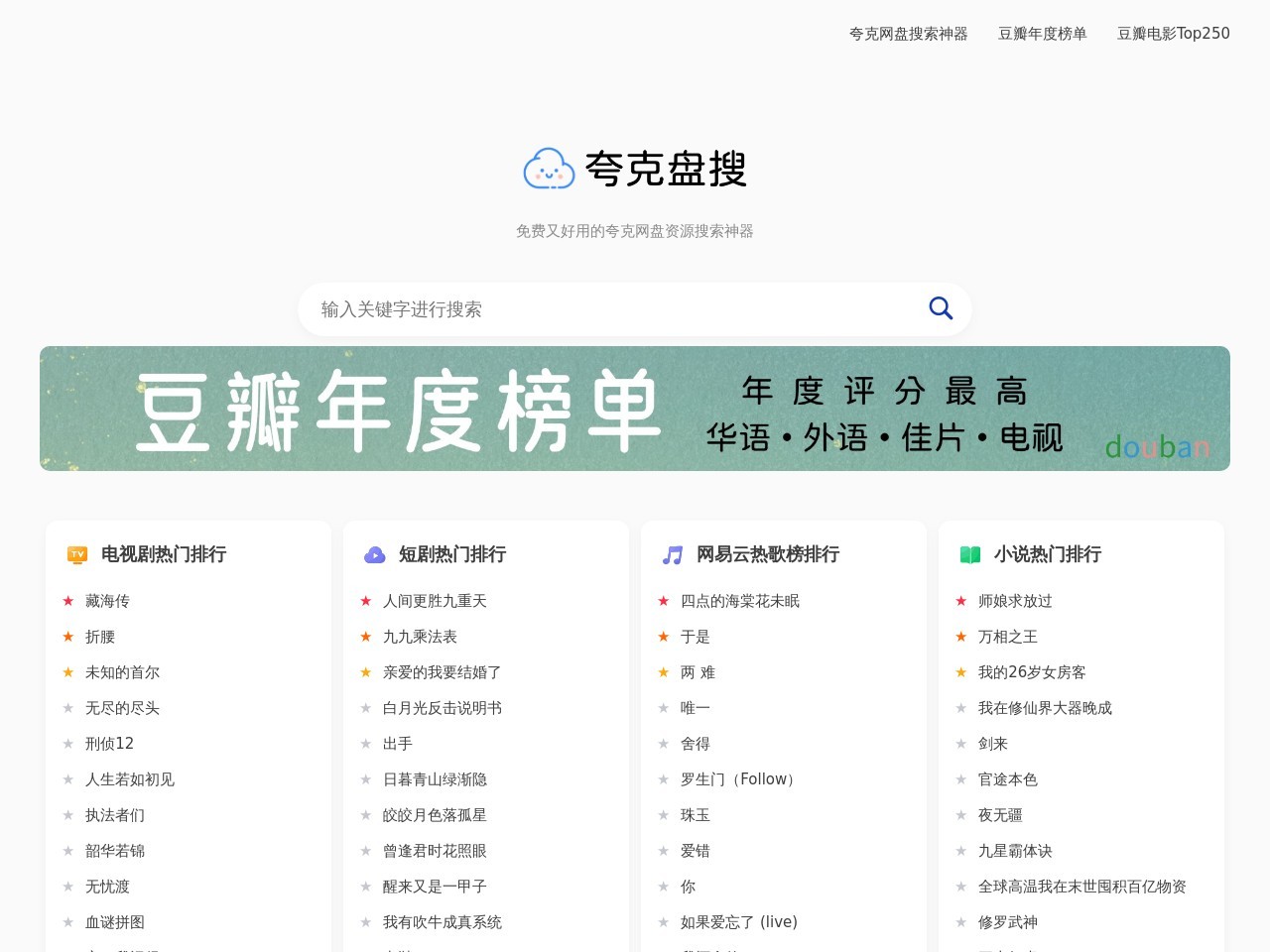Select novel 夜无疆
Screen dimensions: 1270x952
pos(1000,815)
